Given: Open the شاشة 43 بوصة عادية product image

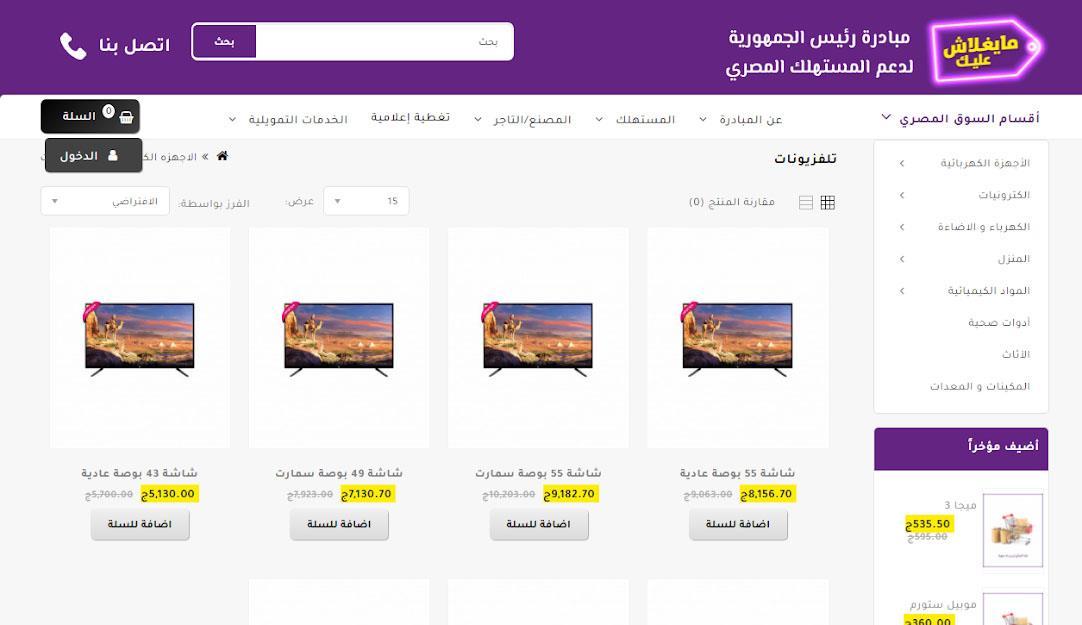Looking at the screenshot, I should pos(139,338).
